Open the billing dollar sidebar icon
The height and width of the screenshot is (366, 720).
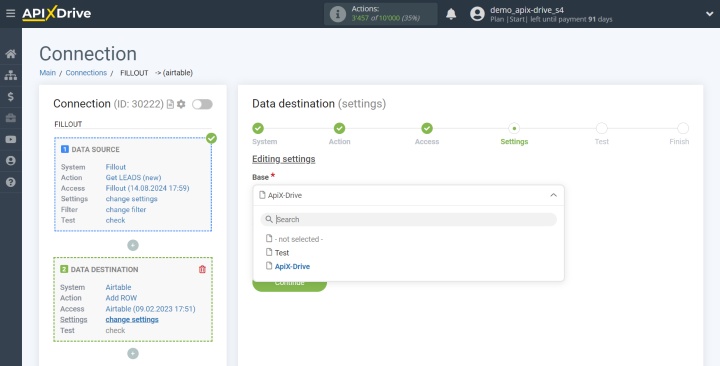[x=11, y=96]
